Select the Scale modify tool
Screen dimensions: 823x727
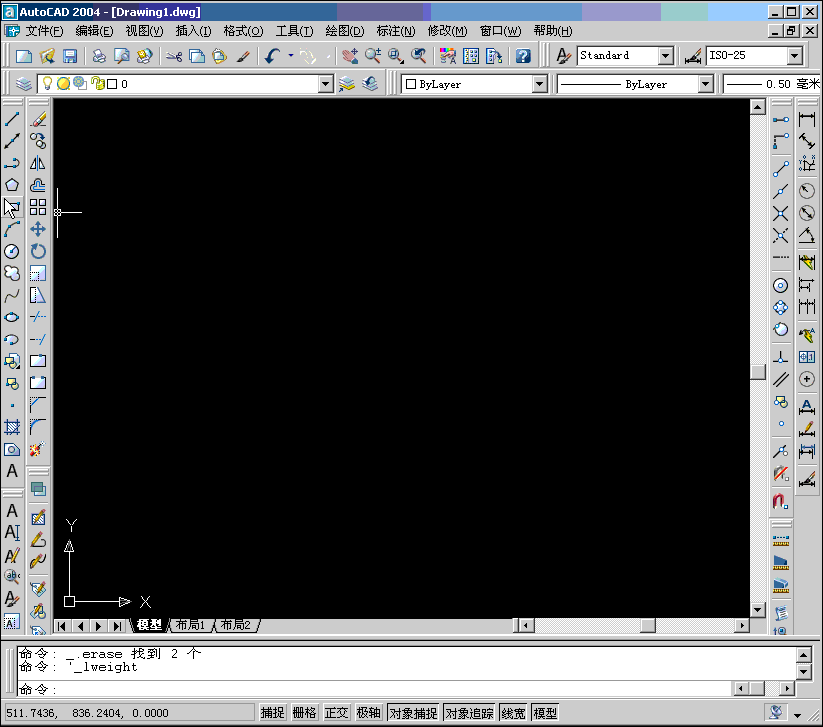click(x=38, y=273)
